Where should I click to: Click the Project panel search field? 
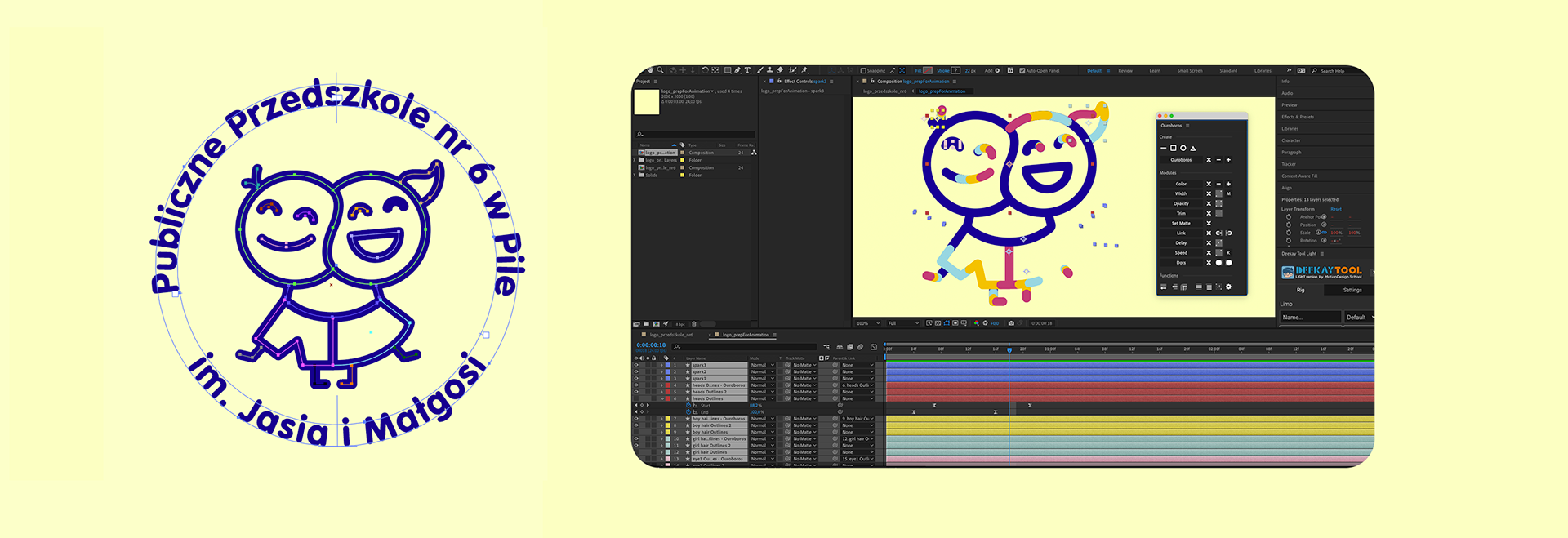(695, 134)
